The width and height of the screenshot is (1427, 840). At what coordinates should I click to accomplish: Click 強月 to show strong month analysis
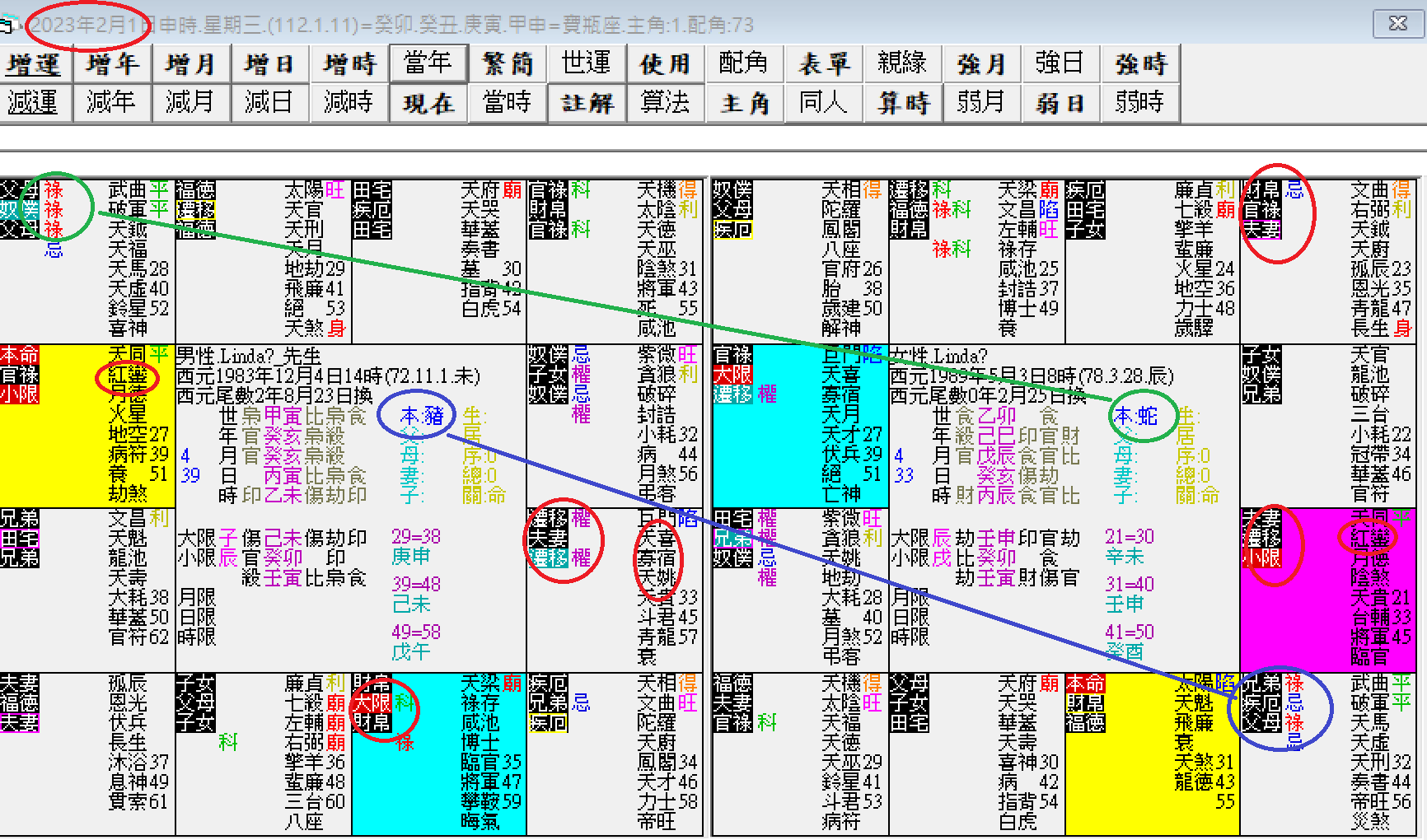[x=981, y=63]
